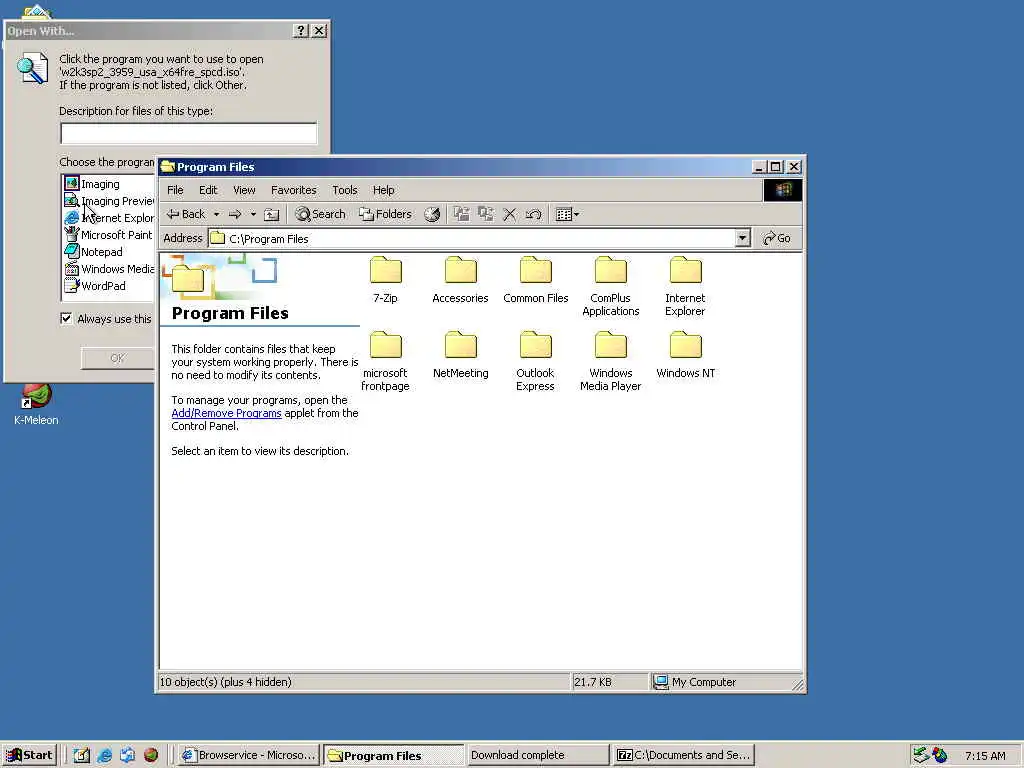Select Imaging Preview in program list

(x=110, y=201)
